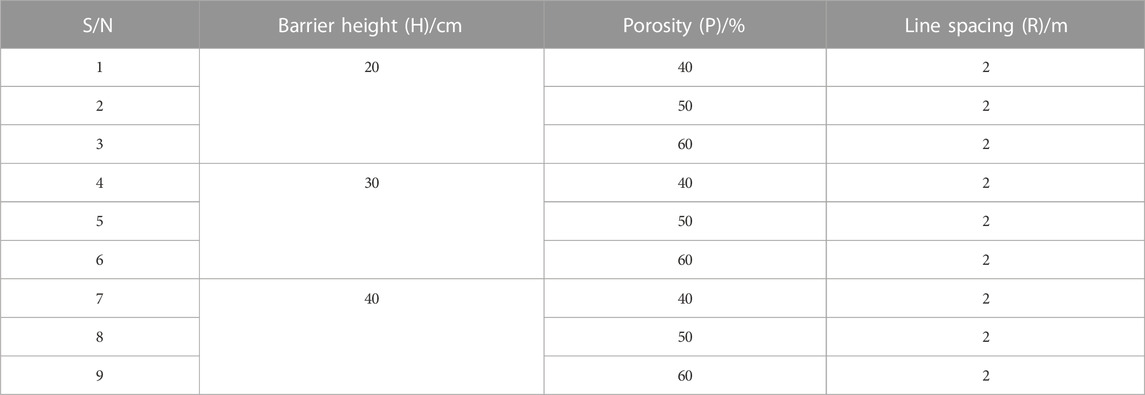Screen dimensions: 1145x395
Task: Click S/N cell number 1
Action: [100, 68]
